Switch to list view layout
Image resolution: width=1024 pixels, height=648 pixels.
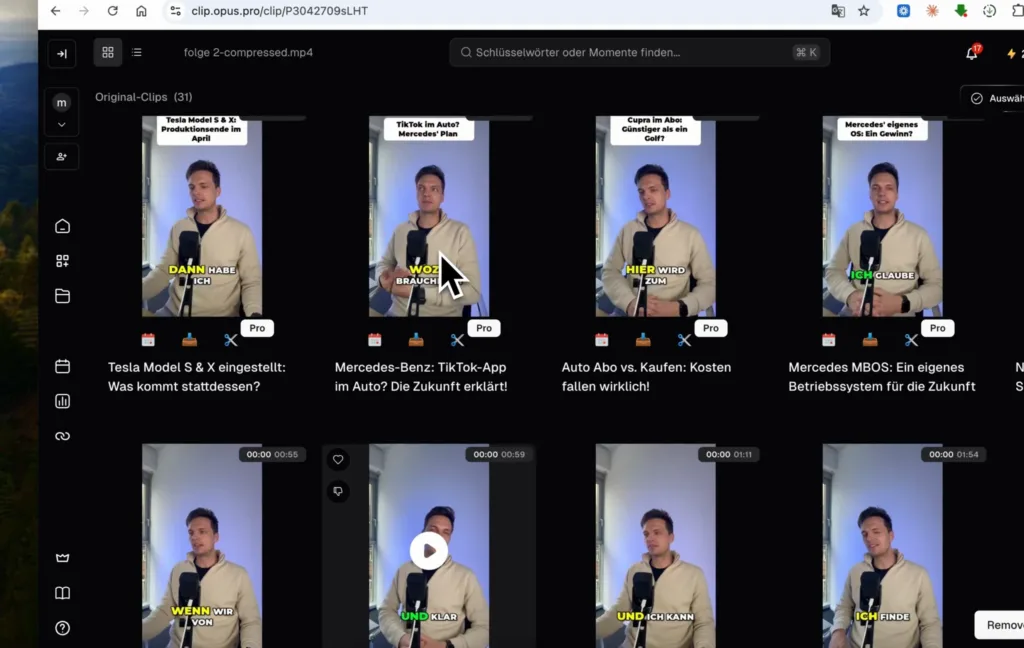[x=136, y=52]
